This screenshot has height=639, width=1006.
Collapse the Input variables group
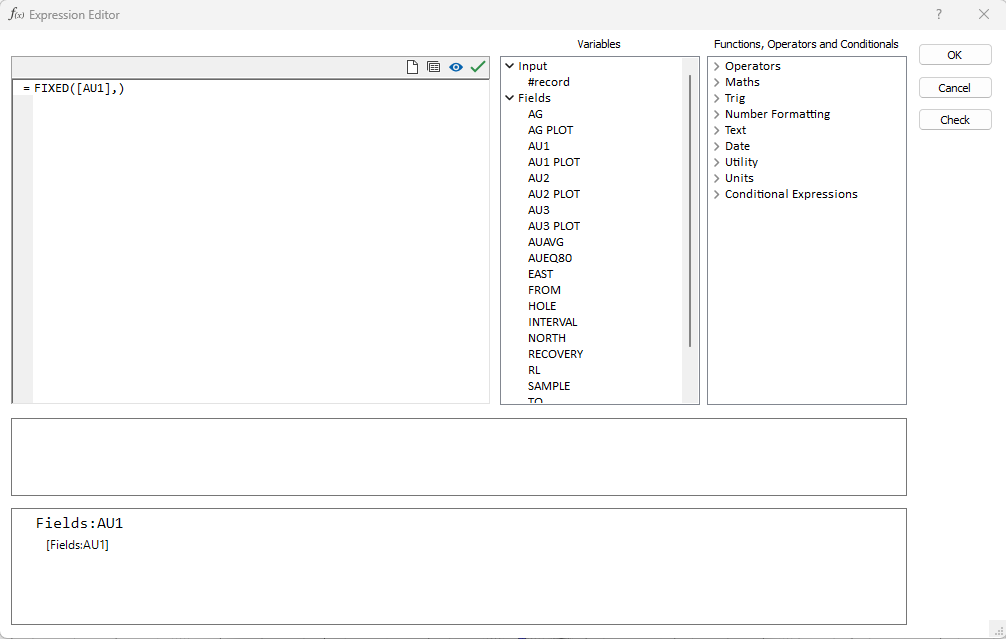[509, 66]
